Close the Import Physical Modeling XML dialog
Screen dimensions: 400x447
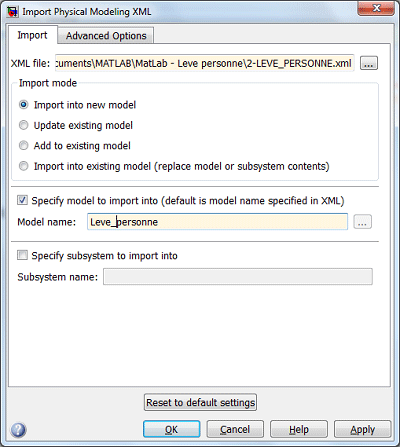click(375, 8)
